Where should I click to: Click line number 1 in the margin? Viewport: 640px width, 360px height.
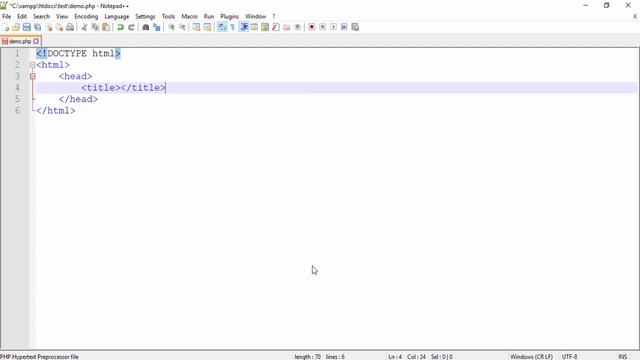coord(17,53)
